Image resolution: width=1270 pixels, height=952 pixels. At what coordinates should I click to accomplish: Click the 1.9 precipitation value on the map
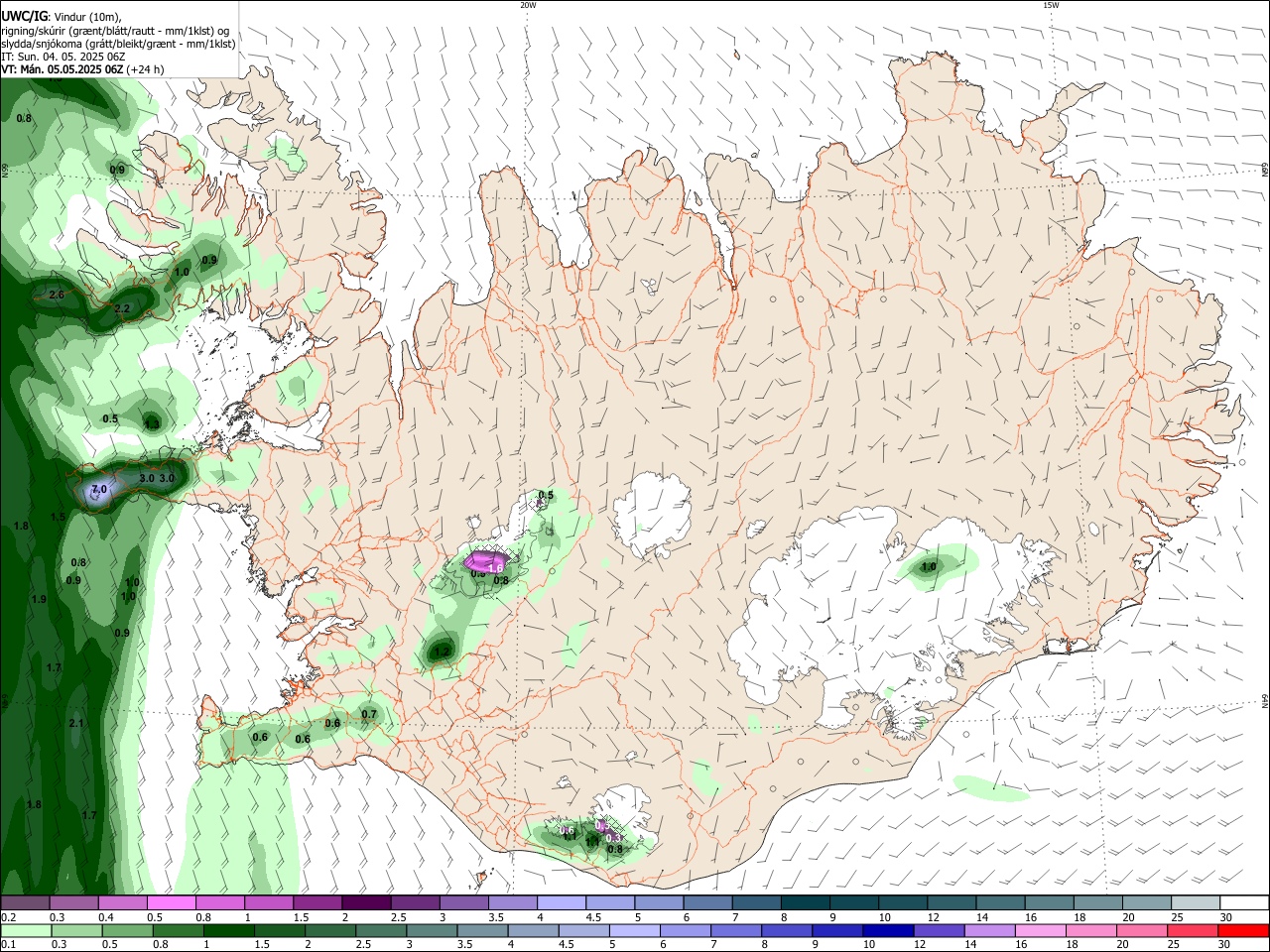(39, 599)
